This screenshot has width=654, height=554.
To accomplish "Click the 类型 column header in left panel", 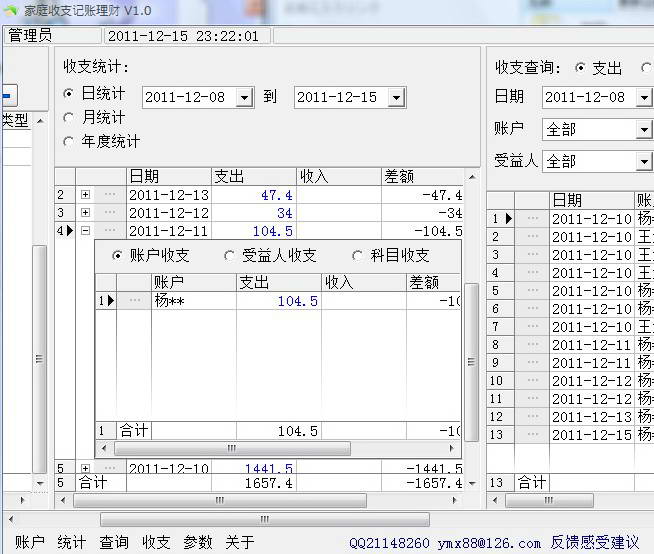I will tap(16, 121).
